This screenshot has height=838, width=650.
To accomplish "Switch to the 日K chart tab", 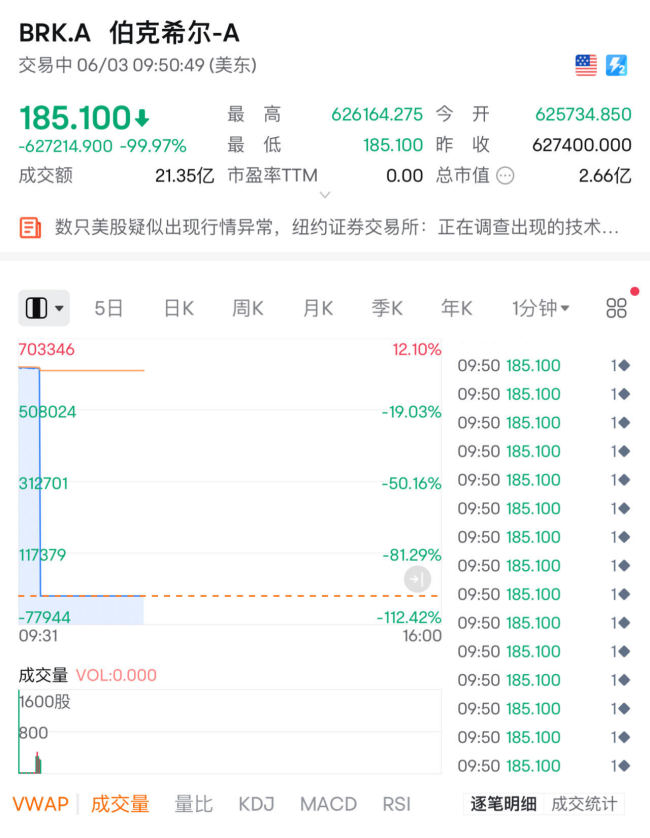I will tap(179, 308).
